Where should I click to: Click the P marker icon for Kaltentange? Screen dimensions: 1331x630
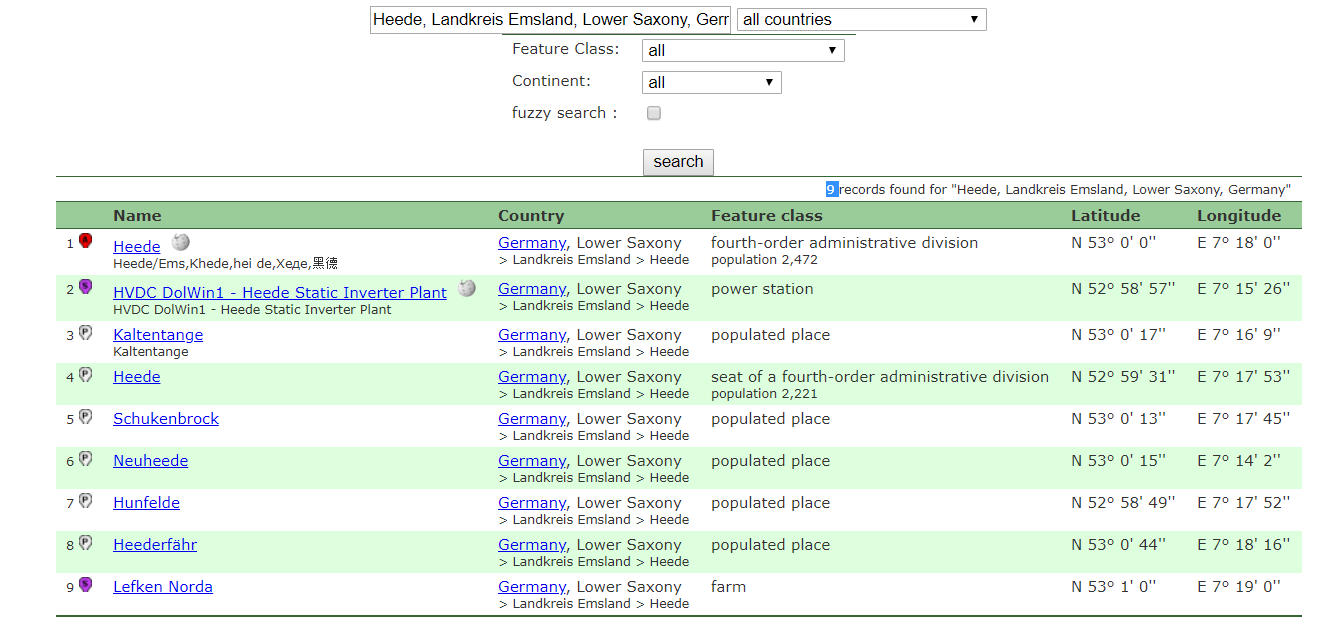coord(86,333)
